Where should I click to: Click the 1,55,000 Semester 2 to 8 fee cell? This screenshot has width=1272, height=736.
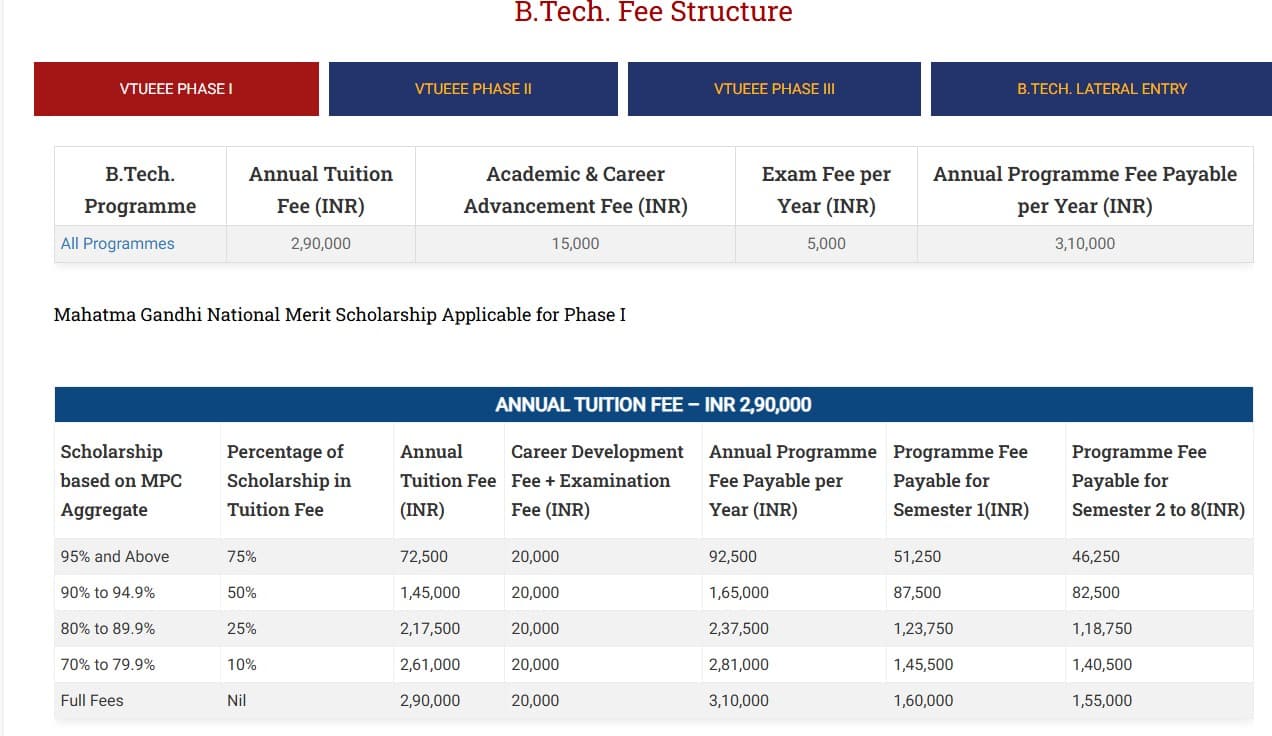(x=1102, y=701)
